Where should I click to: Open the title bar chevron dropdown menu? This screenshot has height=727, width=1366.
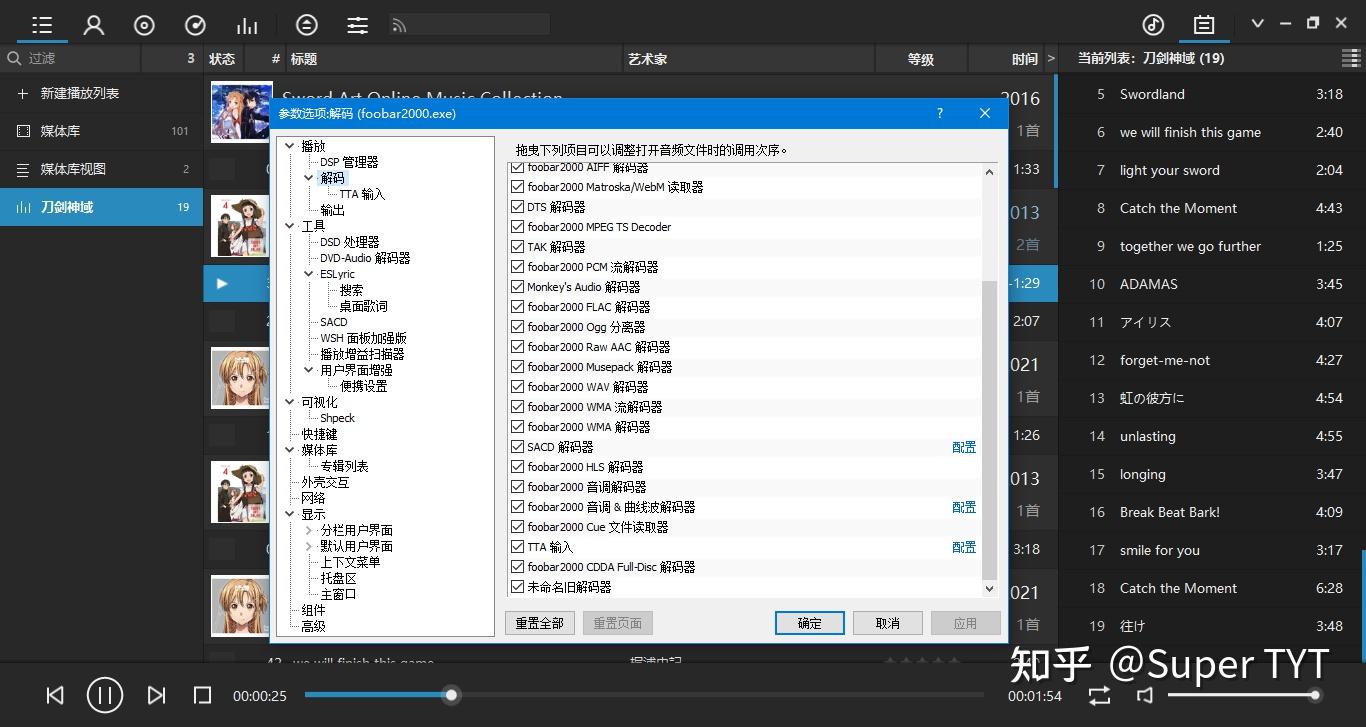1257,22
